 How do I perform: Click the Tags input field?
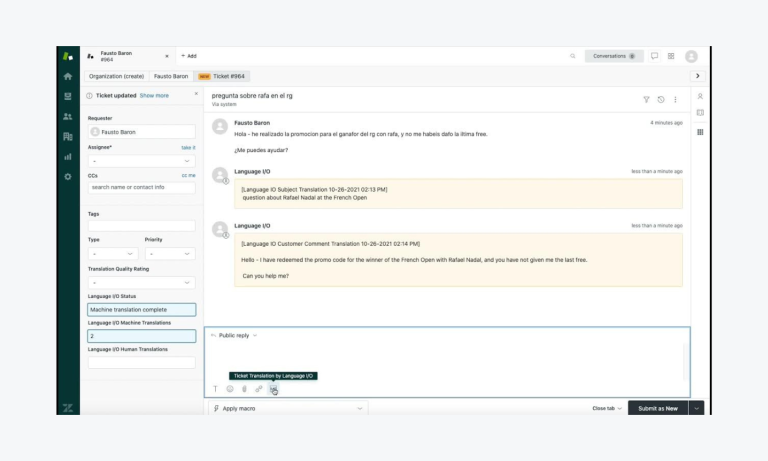coord(142,226)
